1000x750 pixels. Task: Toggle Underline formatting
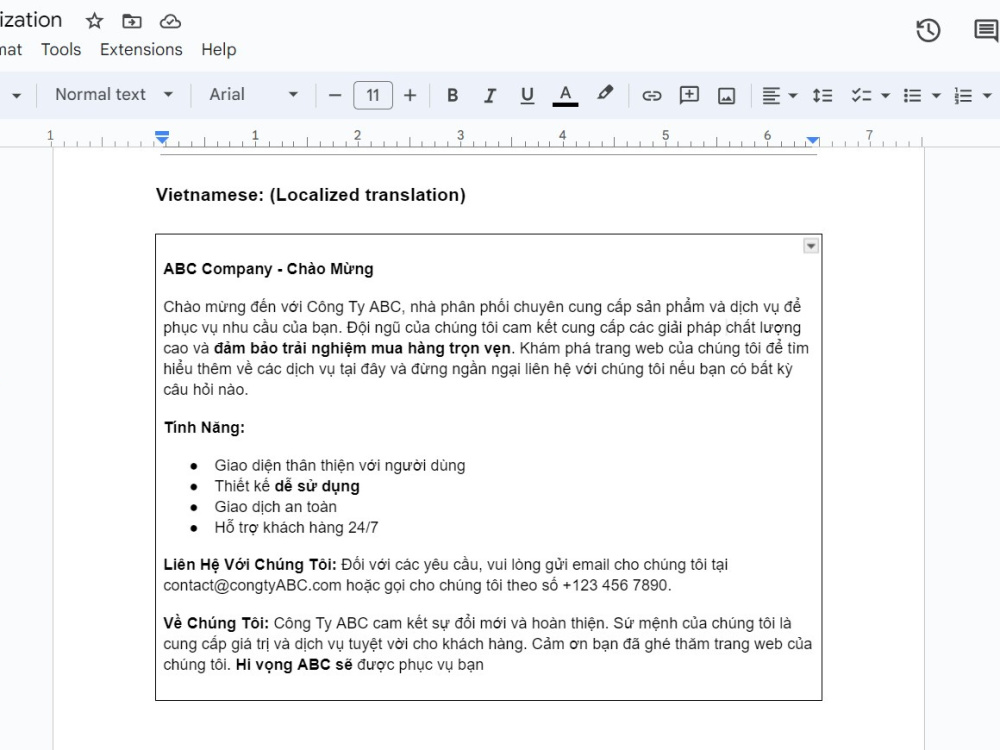click(x=527, y=95)
